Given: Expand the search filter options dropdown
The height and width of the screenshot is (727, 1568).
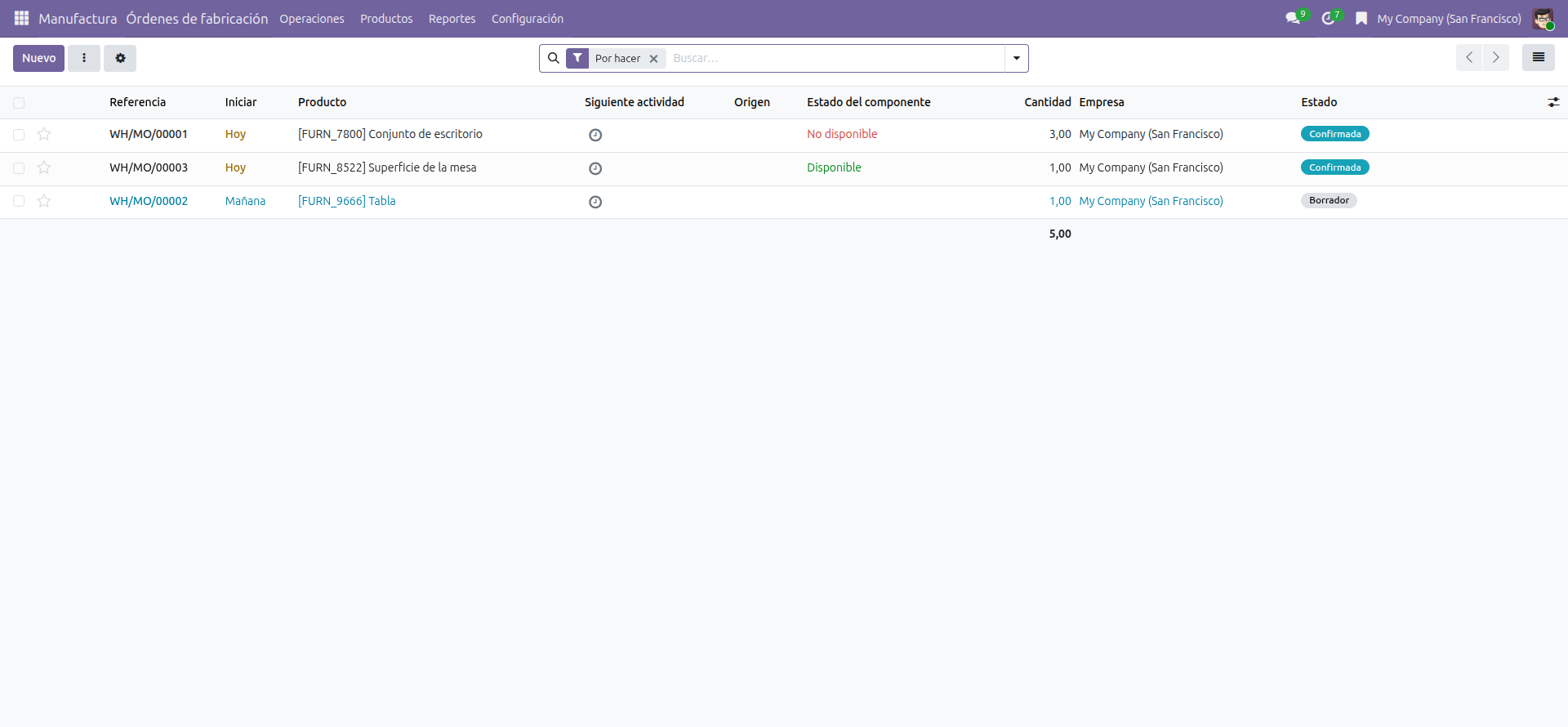Looking at the screenshot, I should point(1016,58).
